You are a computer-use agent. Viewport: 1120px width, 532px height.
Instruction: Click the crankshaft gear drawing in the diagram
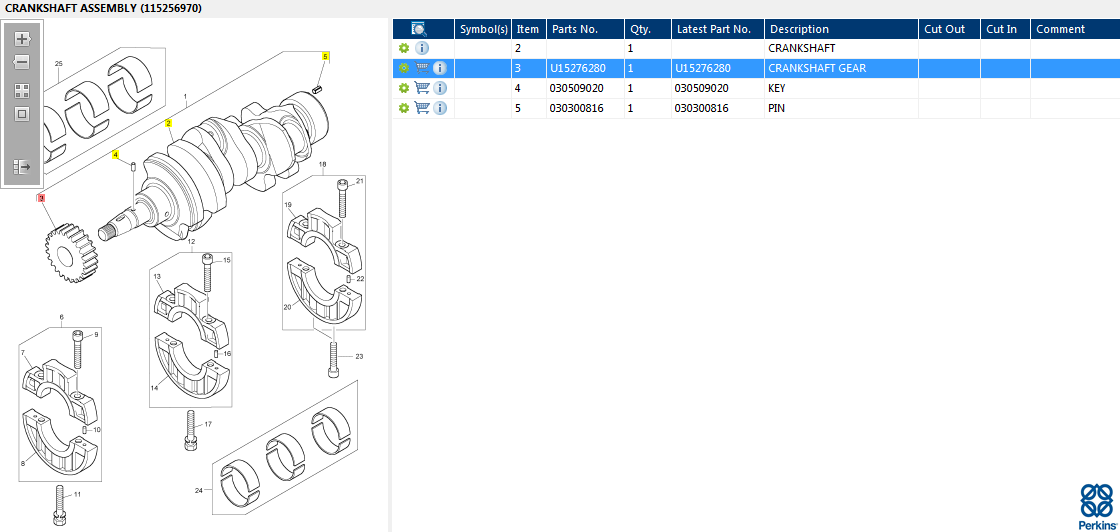click(69, 252)
